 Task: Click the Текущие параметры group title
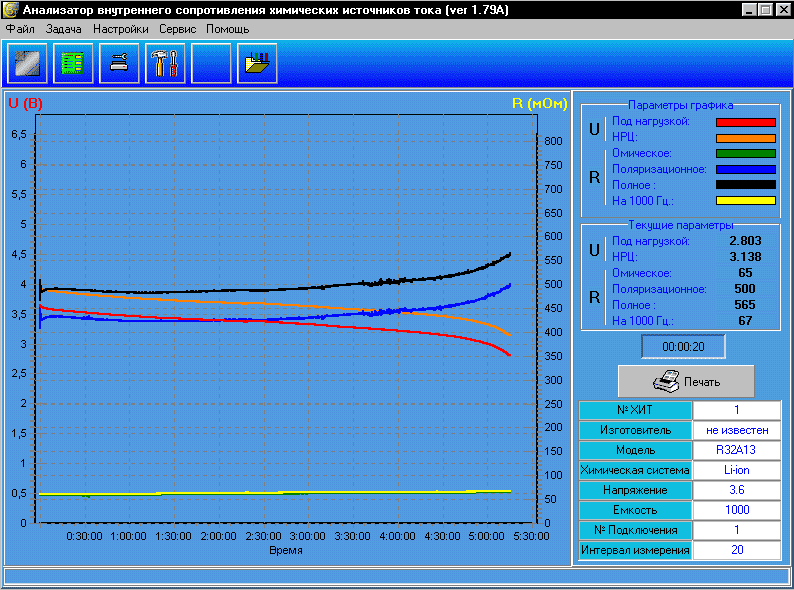coord(680,225)
